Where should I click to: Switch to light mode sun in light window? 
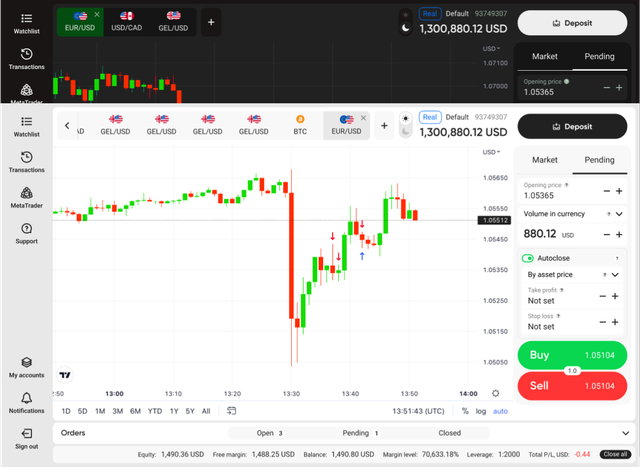click(x=405, y=119)
